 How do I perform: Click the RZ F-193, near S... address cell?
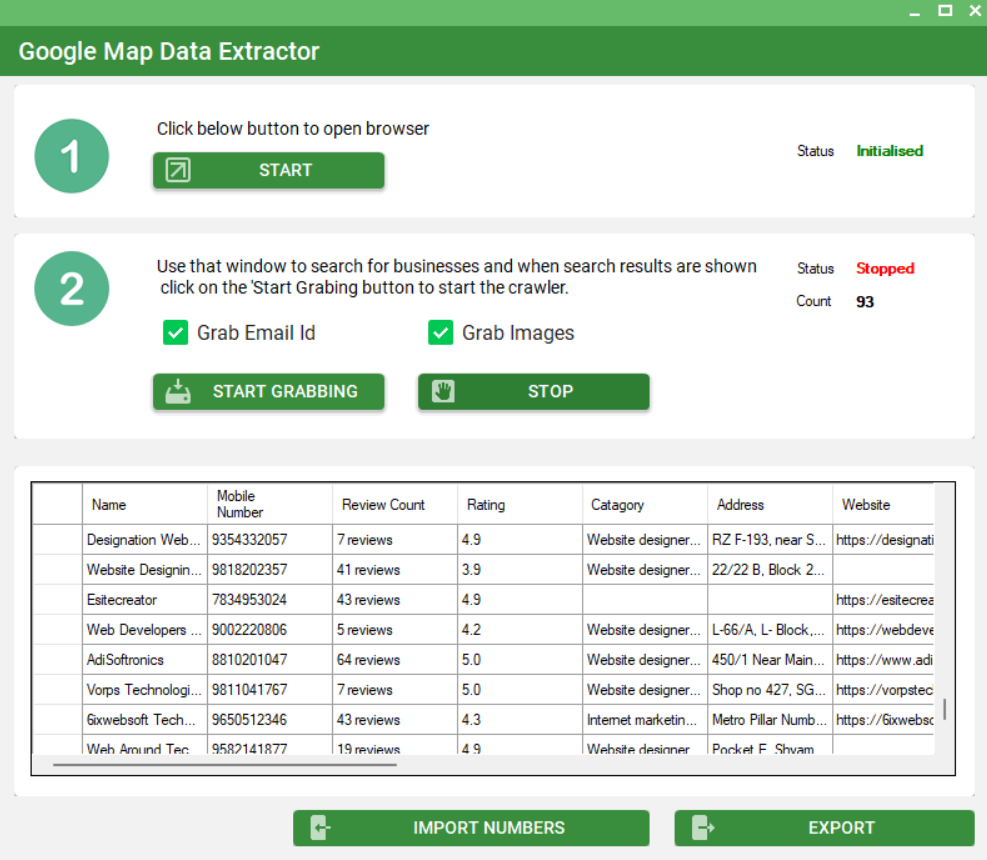tap(770, 540)
